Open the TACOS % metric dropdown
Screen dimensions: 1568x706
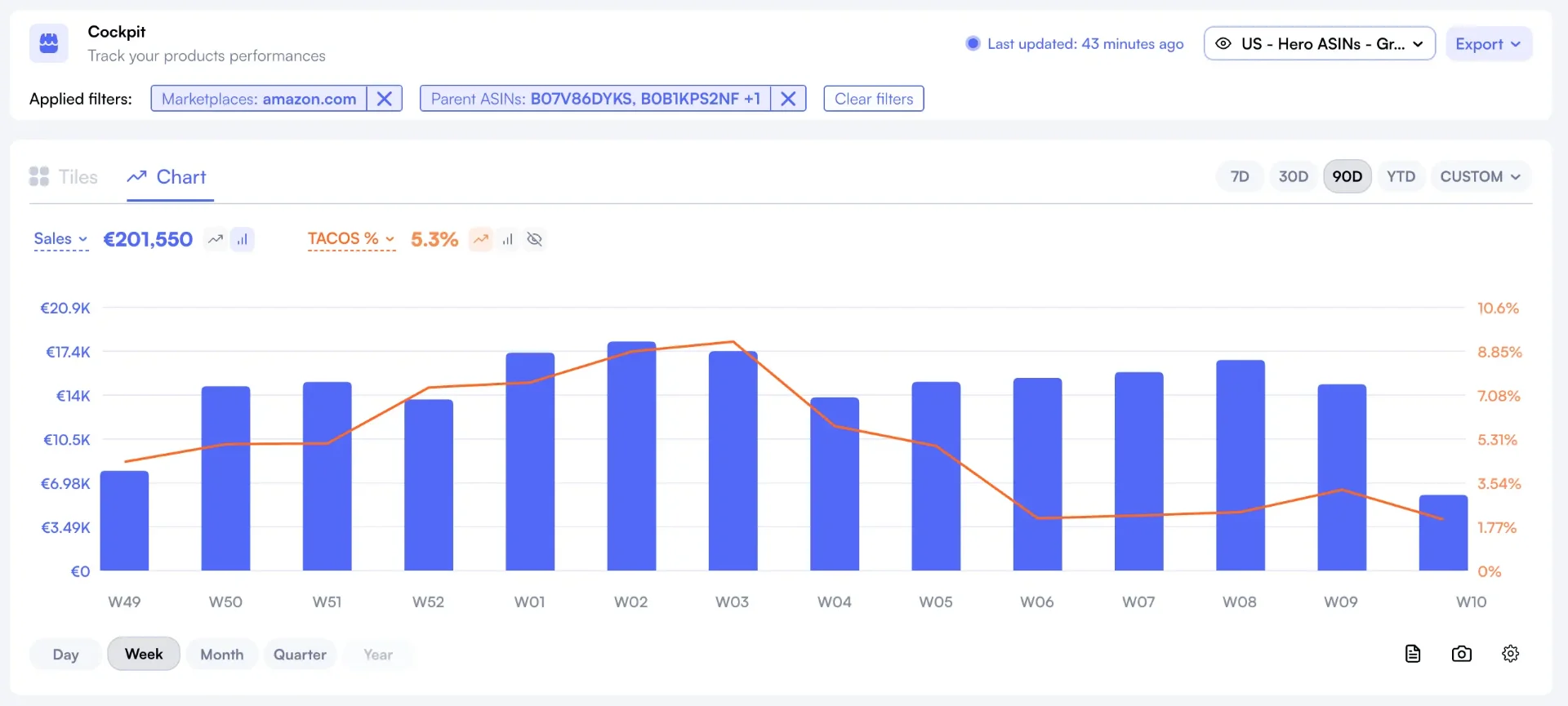(x=351, y=239)
